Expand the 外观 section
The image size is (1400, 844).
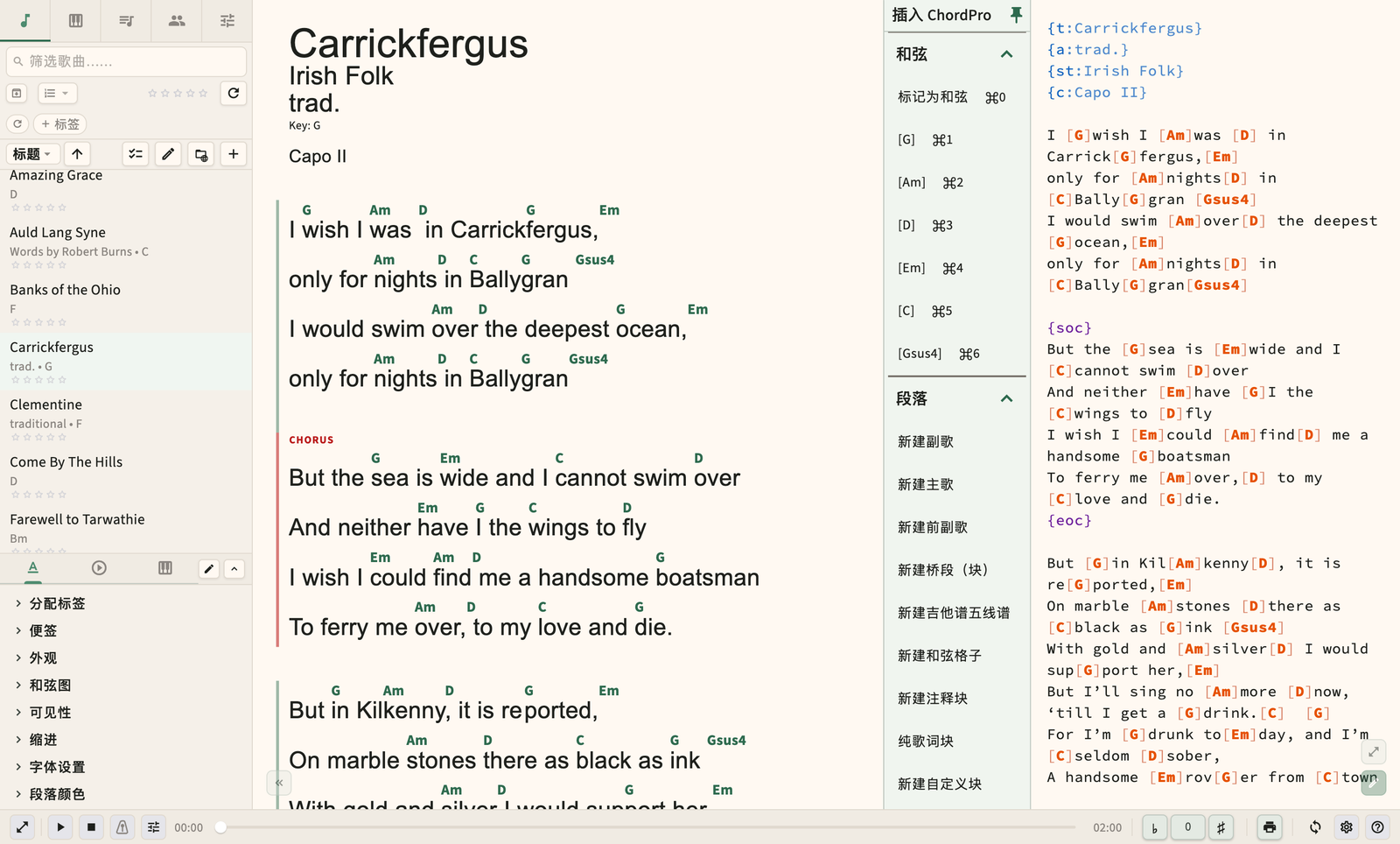click(126, 658)
